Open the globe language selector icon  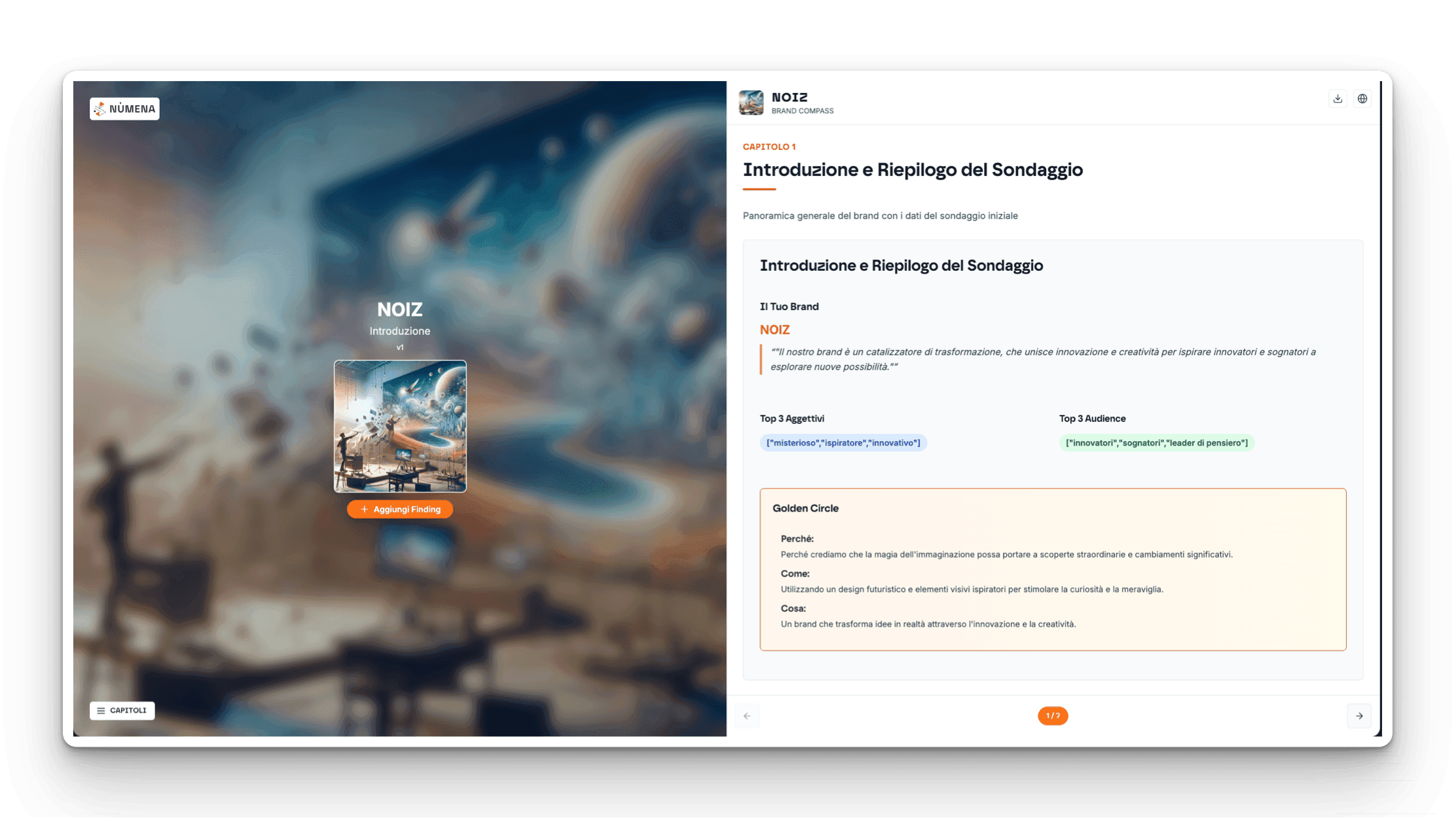1362,99
